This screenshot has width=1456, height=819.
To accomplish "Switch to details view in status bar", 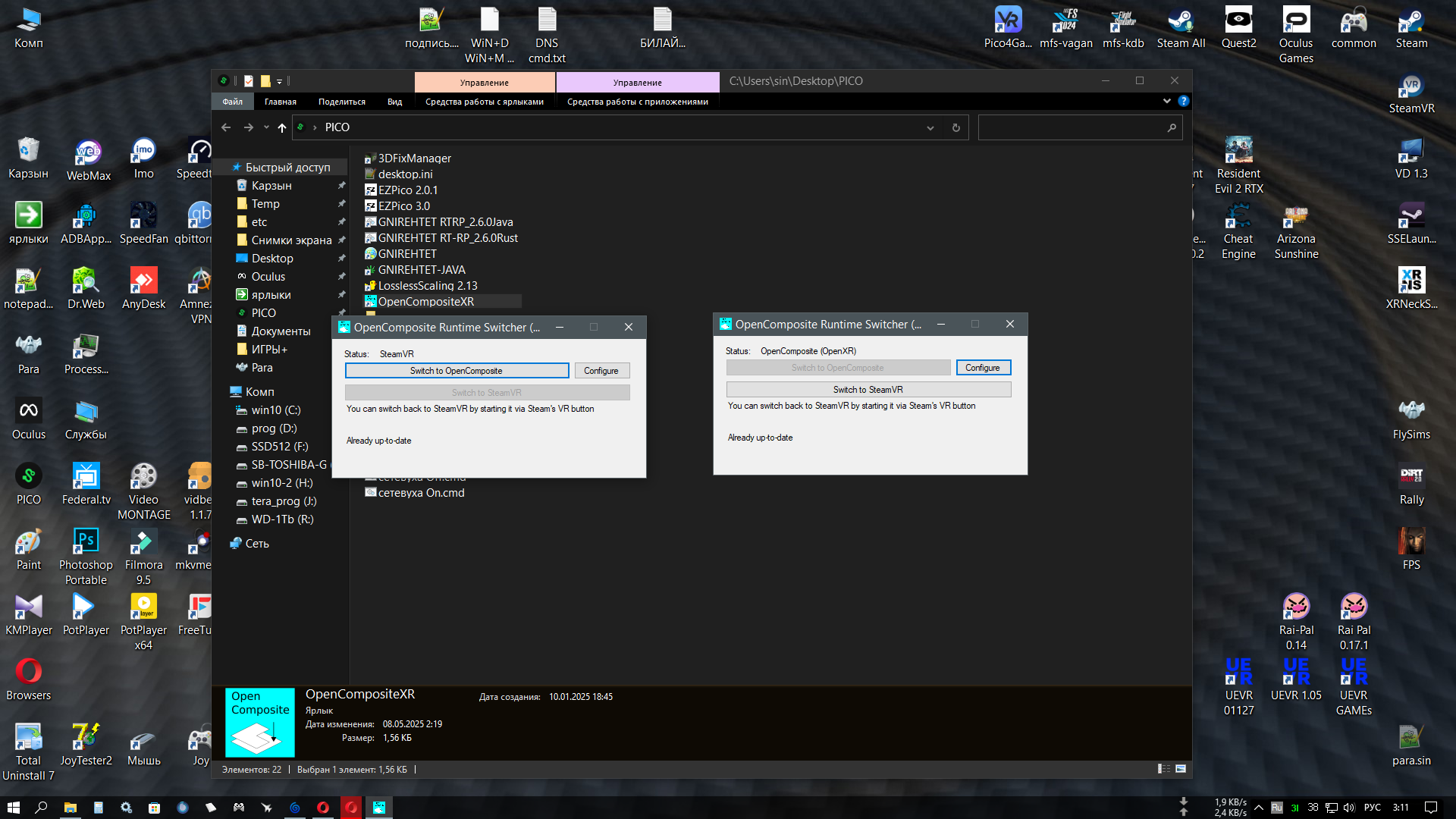I will [x=1164, y=769].
